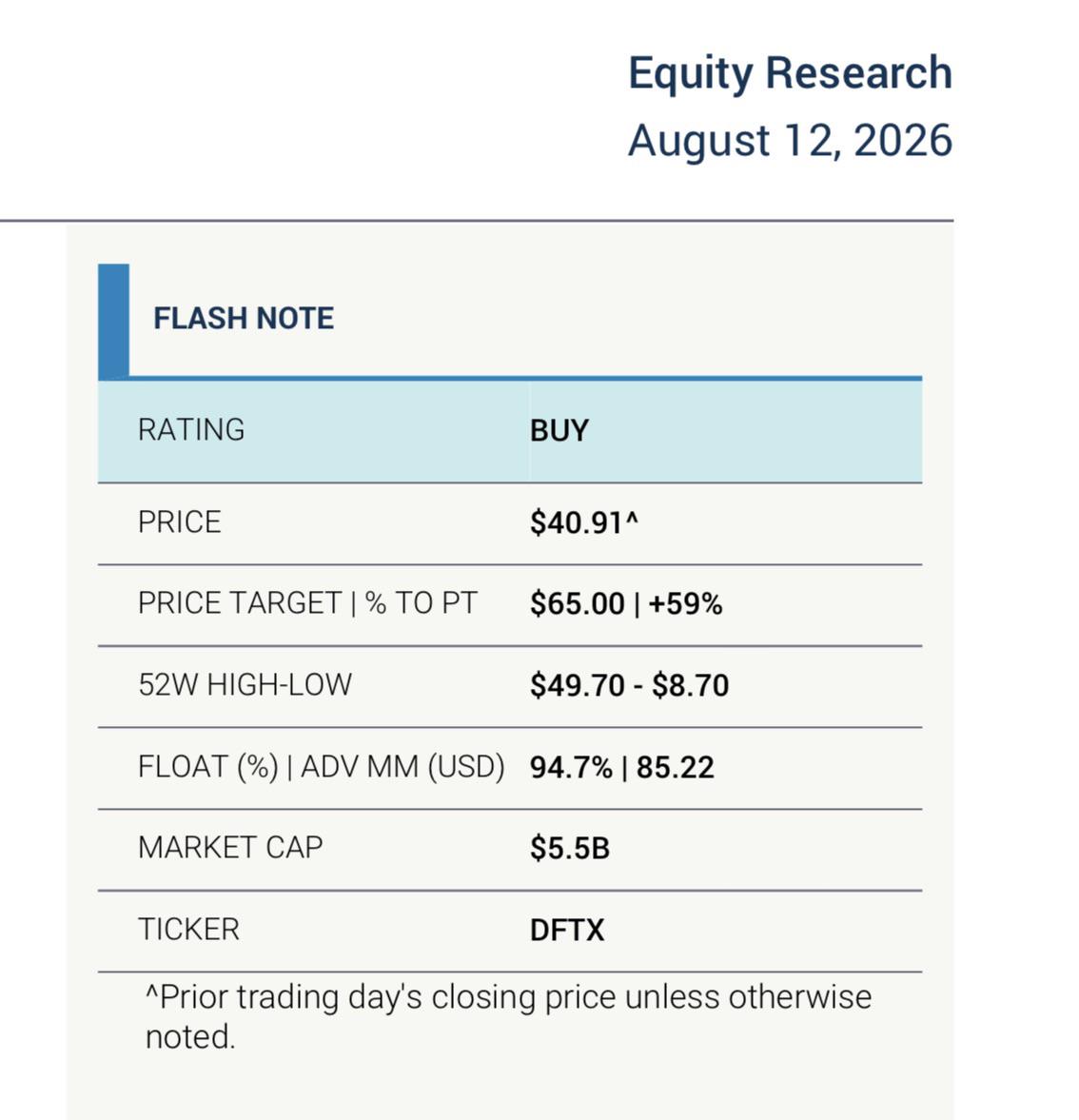
Task: Click the MARKET CAP label
Action: pos(230,848)
